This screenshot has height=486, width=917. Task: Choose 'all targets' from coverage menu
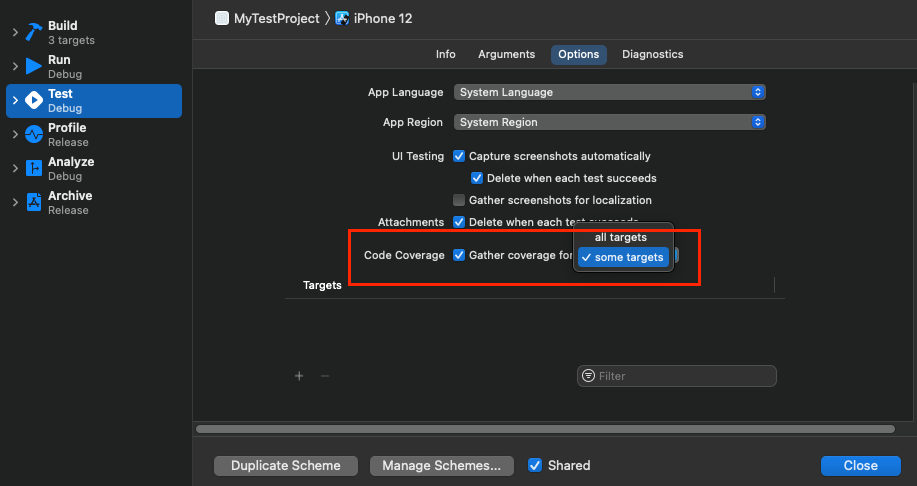click(x=621, y=238)
